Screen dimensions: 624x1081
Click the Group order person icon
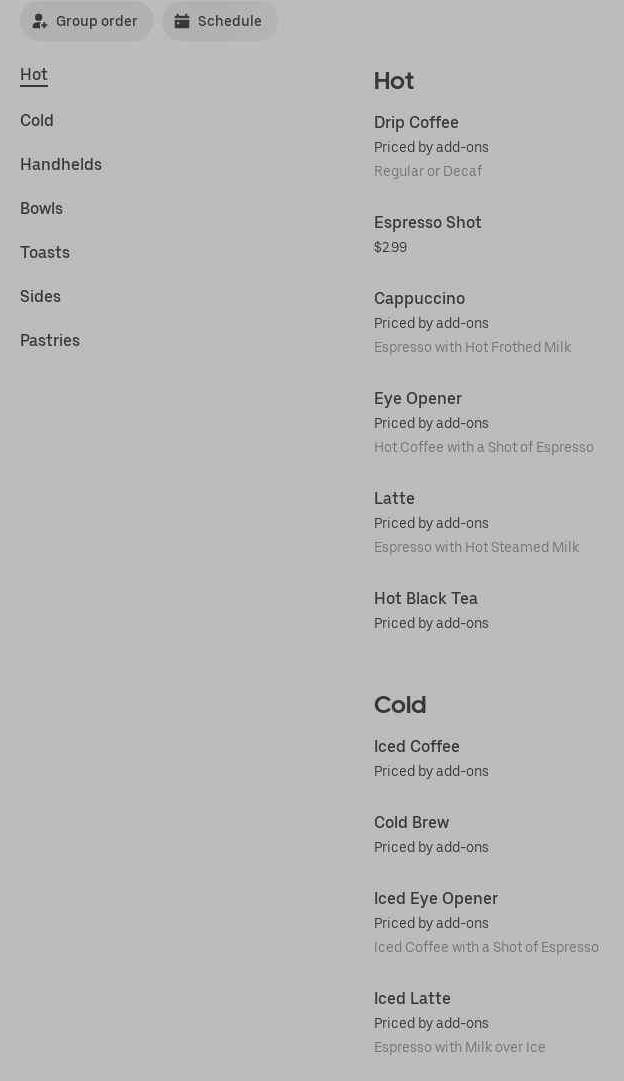[40, 21]
